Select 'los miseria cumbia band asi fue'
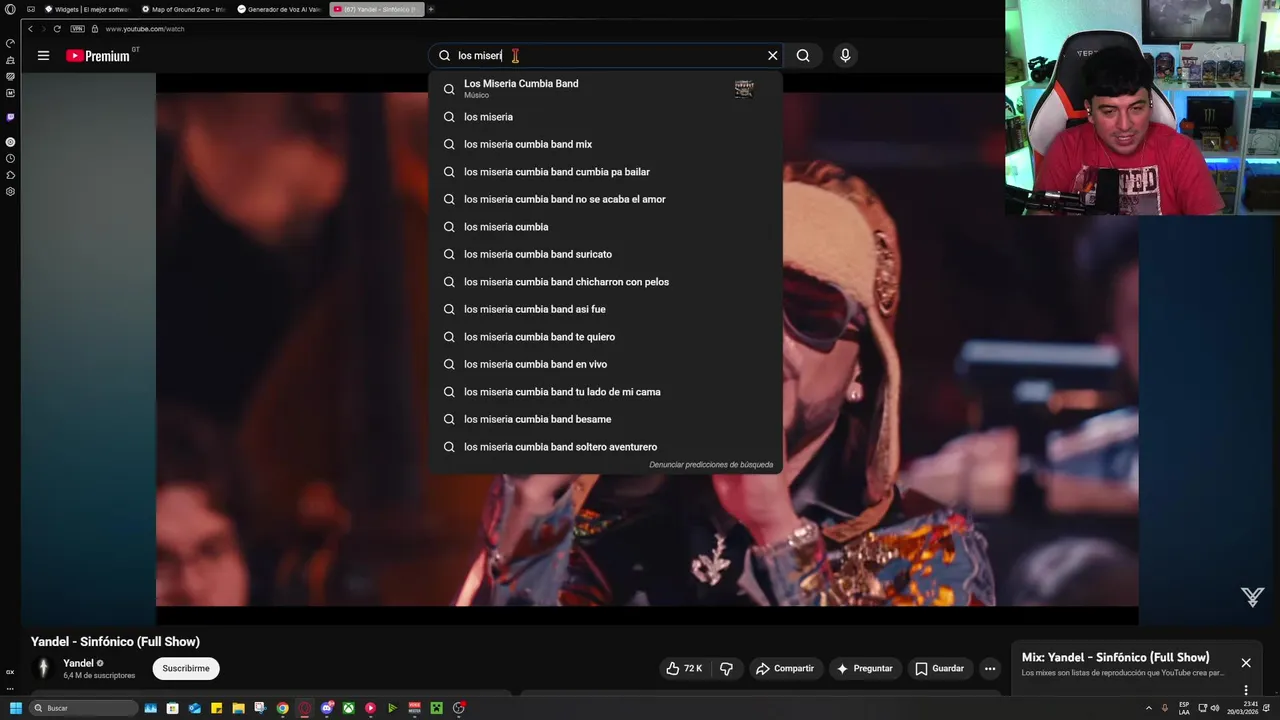Viewport: 1280px width, 720px height. 605,309
